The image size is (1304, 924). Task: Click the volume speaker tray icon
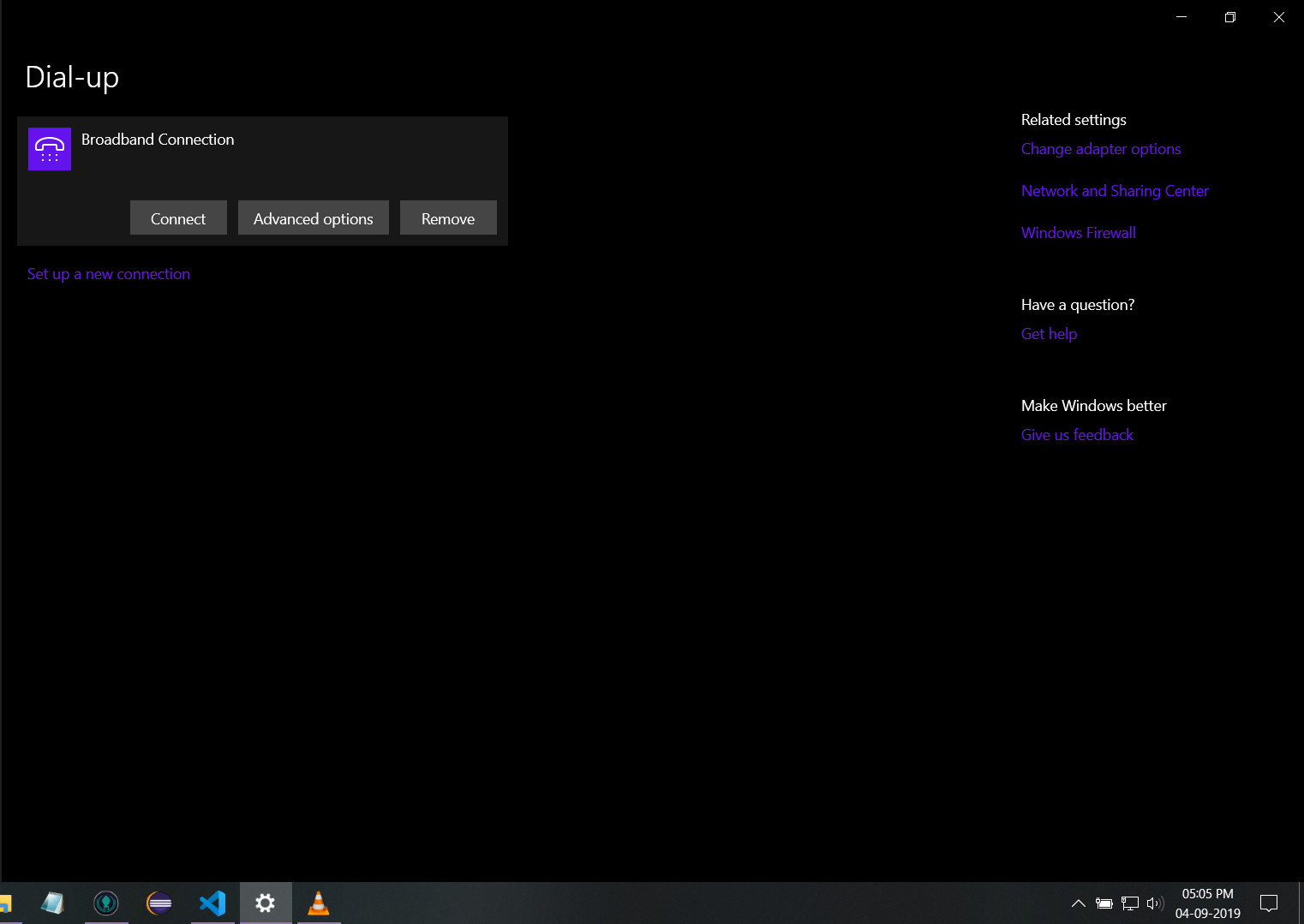point(1155,903)
